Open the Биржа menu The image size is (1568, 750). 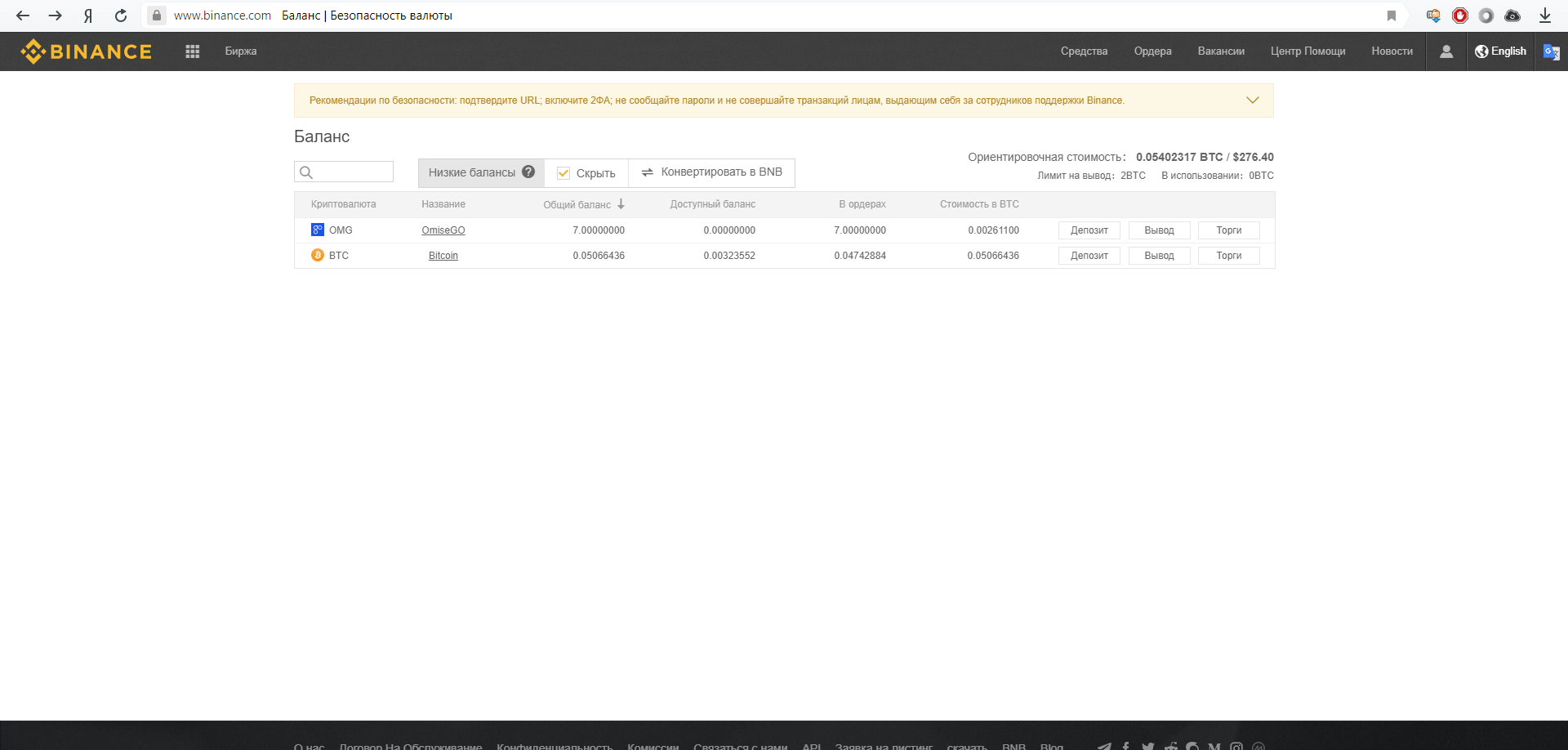coord(241,51)
